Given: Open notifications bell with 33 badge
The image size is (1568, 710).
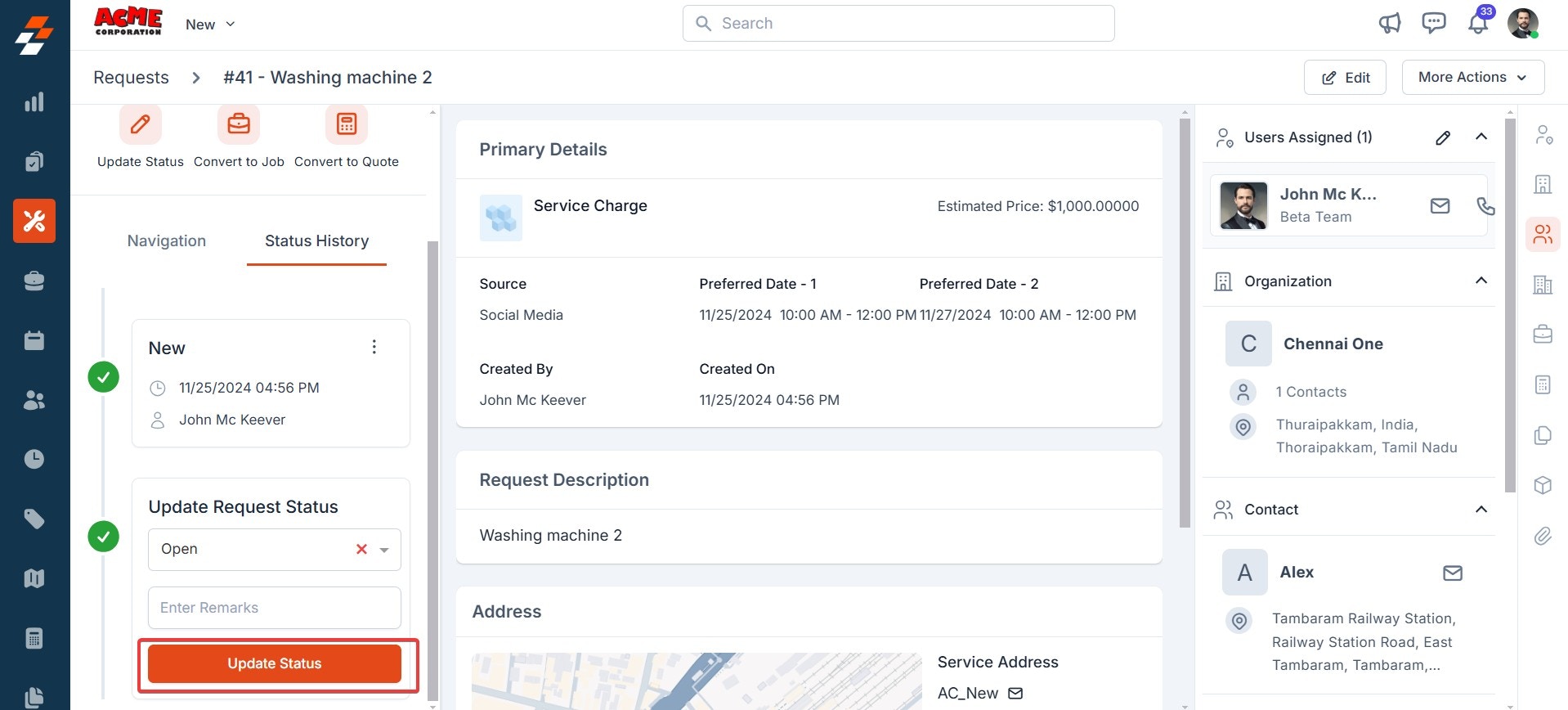Looking at the screenshot, I should tap(1478, 23).
